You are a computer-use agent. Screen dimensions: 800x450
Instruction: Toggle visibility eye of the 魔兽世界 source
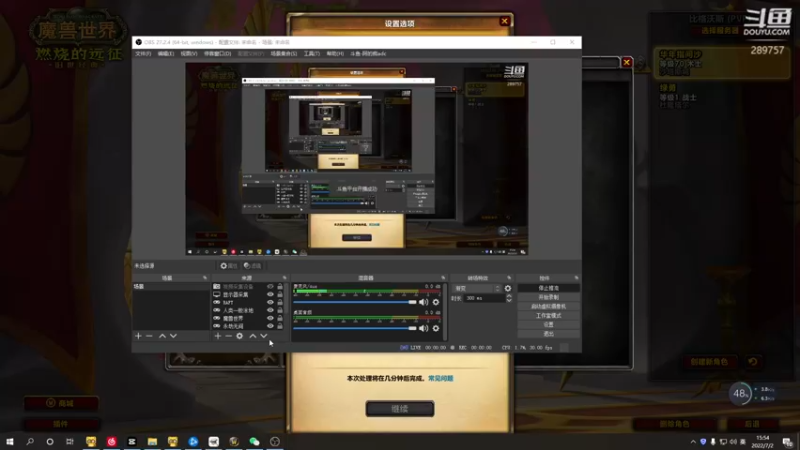pos(270,318)
